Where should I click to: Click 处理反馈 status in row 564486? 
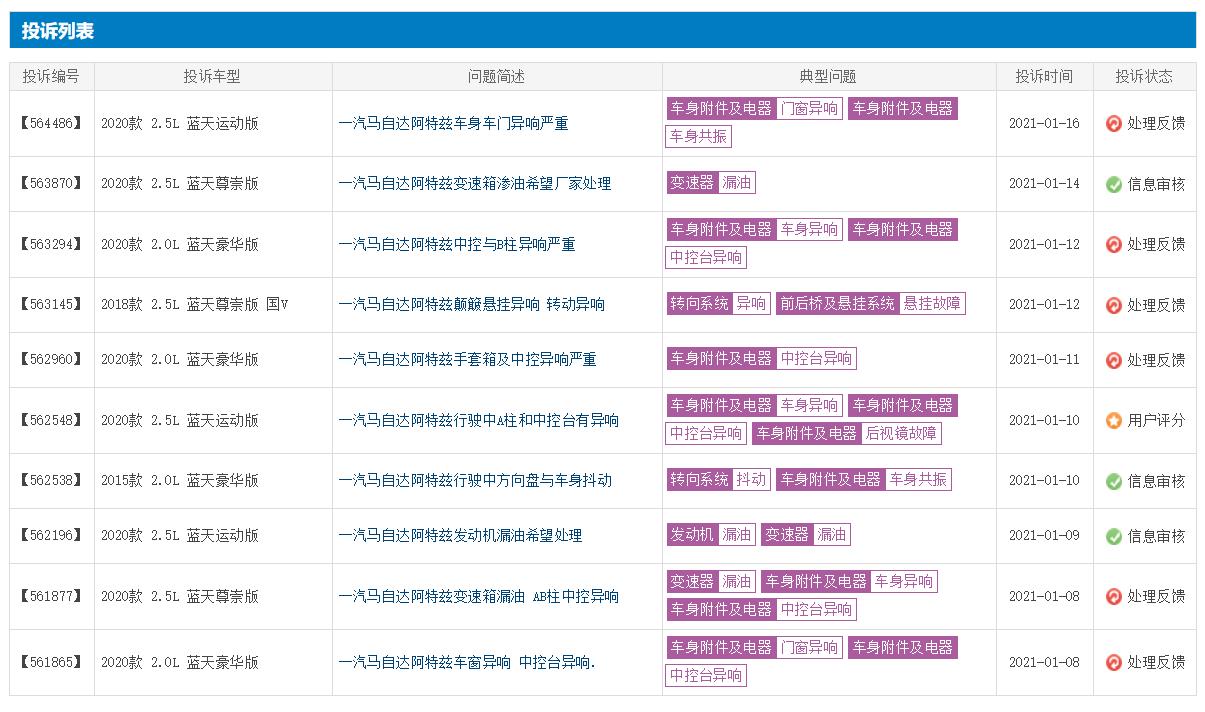click(x=1155, y=123)
